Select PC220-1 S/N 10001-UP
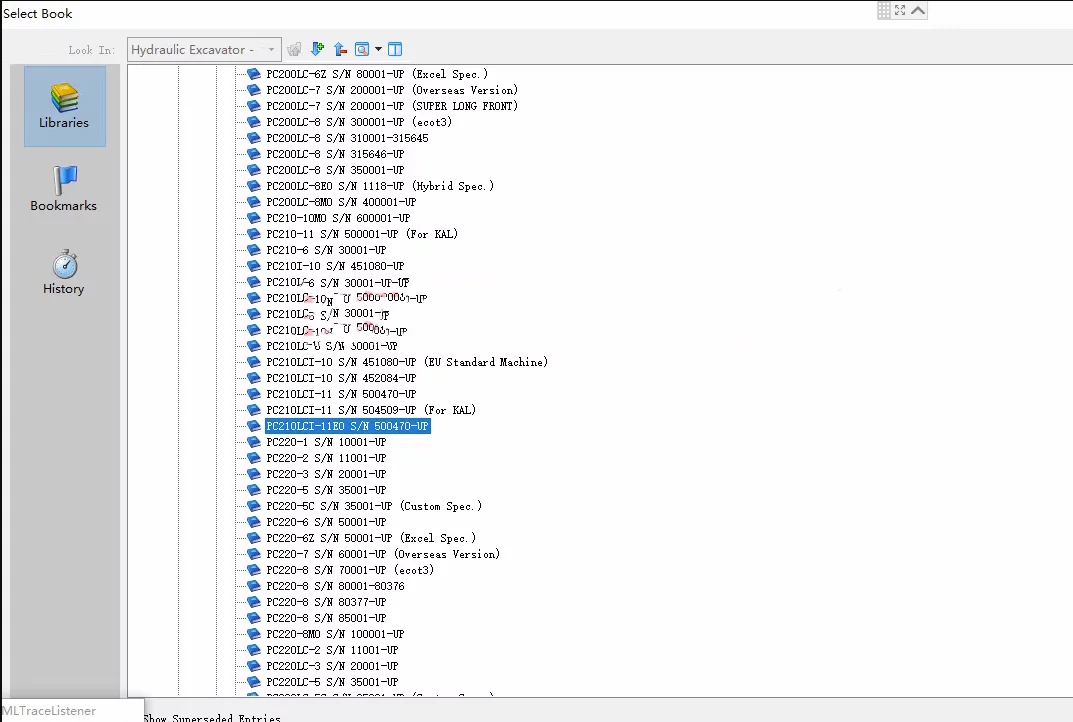Screen dimensions: 1073x722 point(326,442)
